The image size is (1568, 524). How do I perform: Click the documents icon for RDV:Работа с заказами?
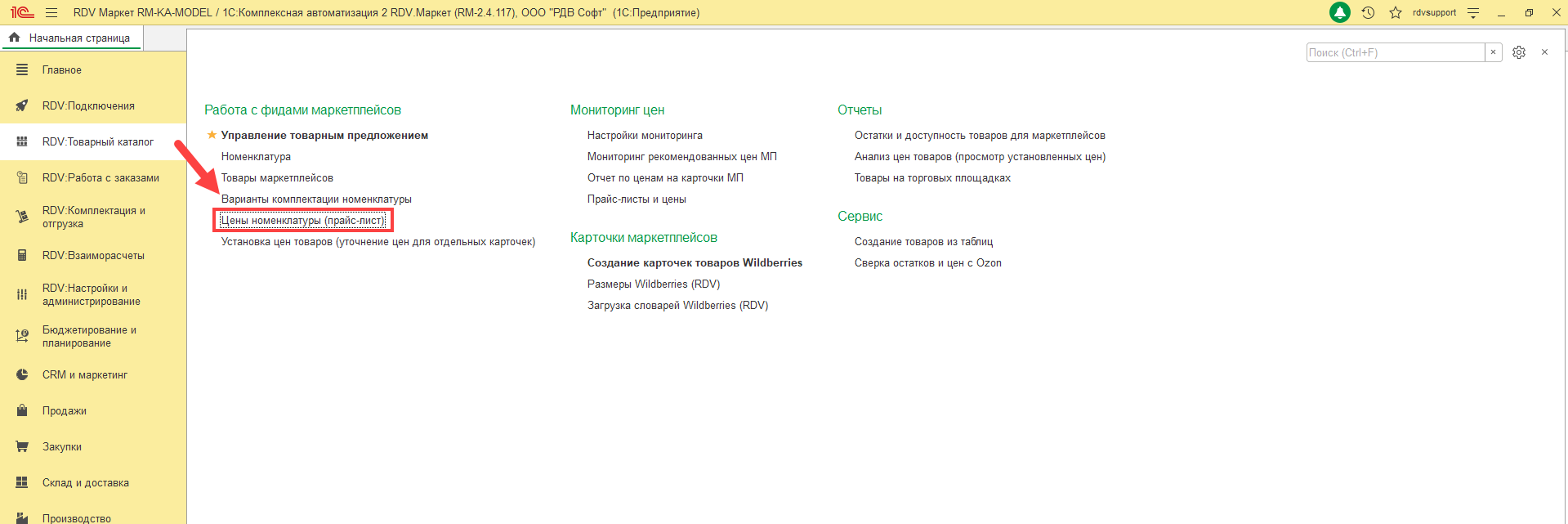[x=22, y=178]
